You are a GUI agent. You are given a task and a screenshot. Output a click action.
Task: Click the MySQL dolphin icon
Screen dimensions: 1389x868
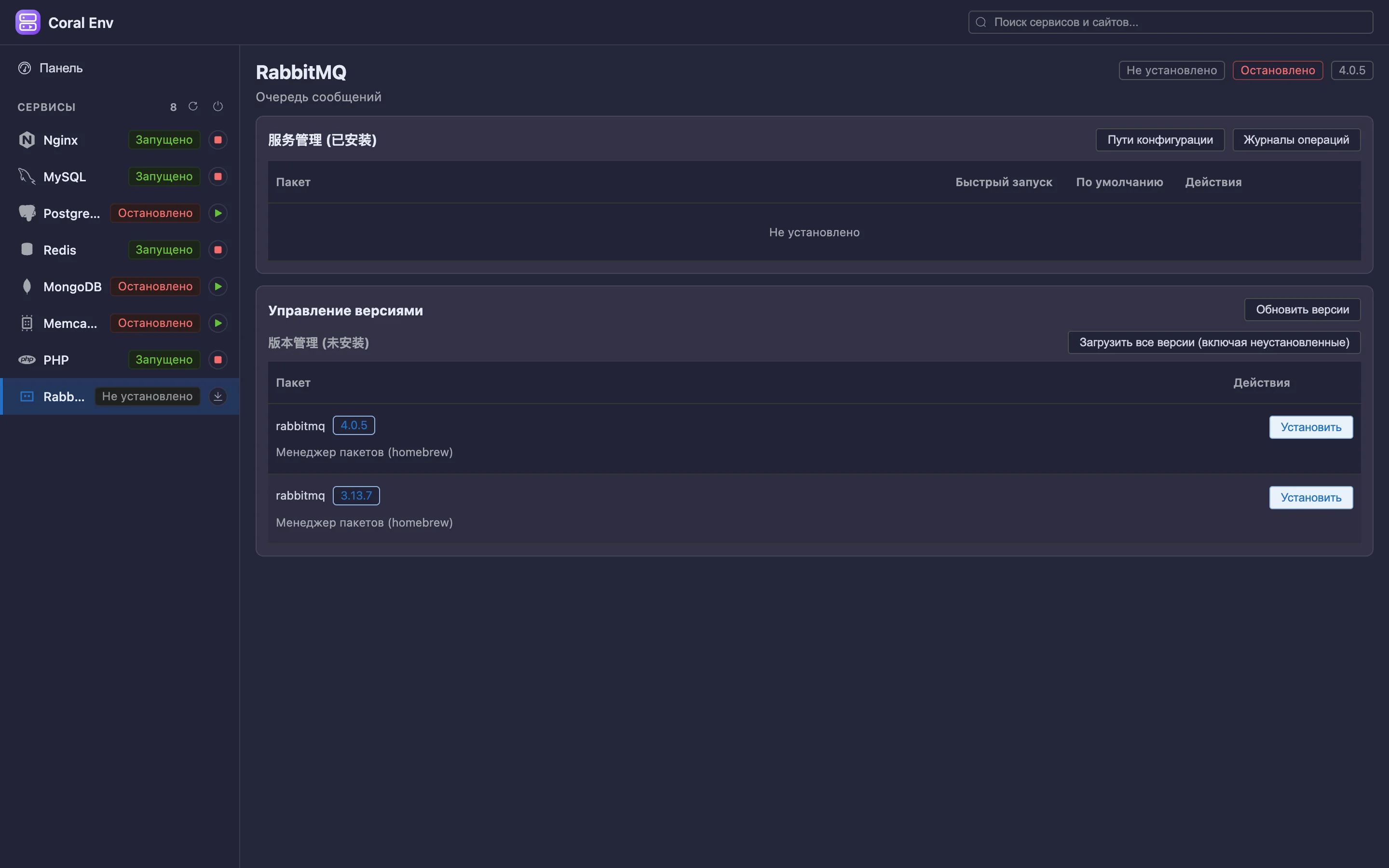click(x=27, y=176)
